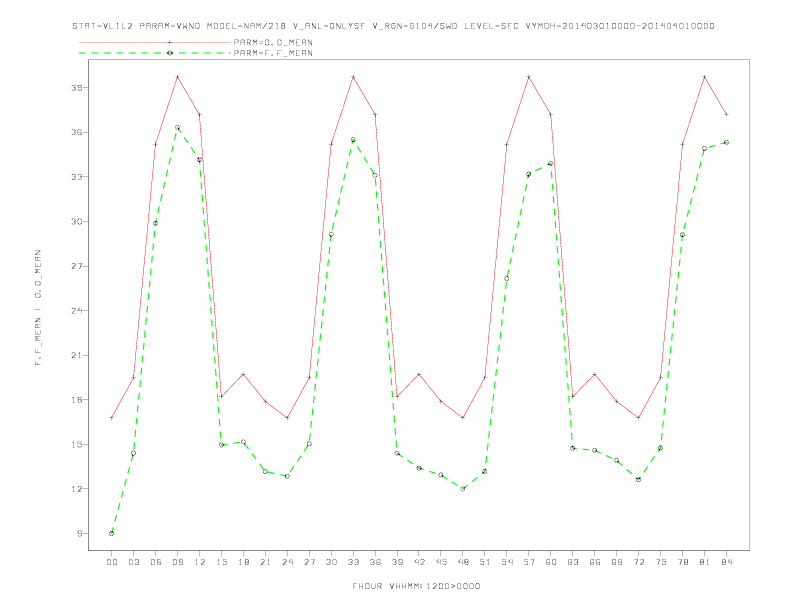Click y-axis tick label 15

77,444
